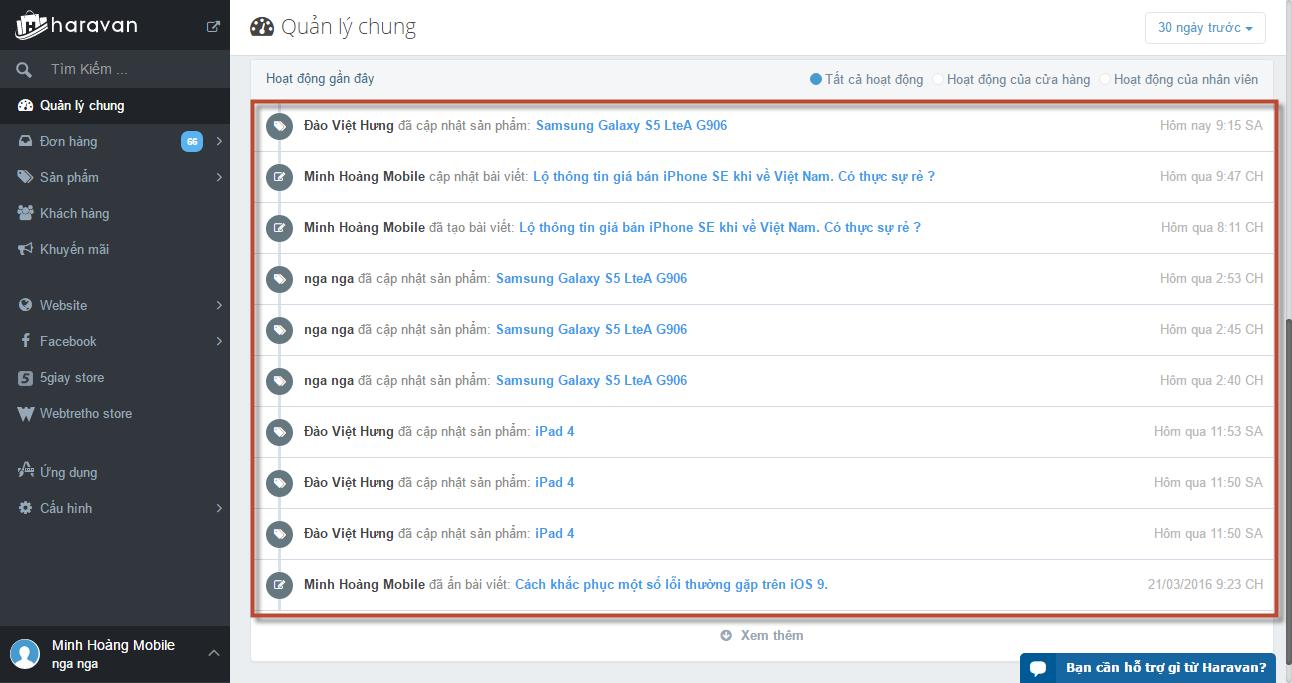This screenshot has height=683, width=1292.
Task: Open storefront via external link icon
Action: [213, 27]
